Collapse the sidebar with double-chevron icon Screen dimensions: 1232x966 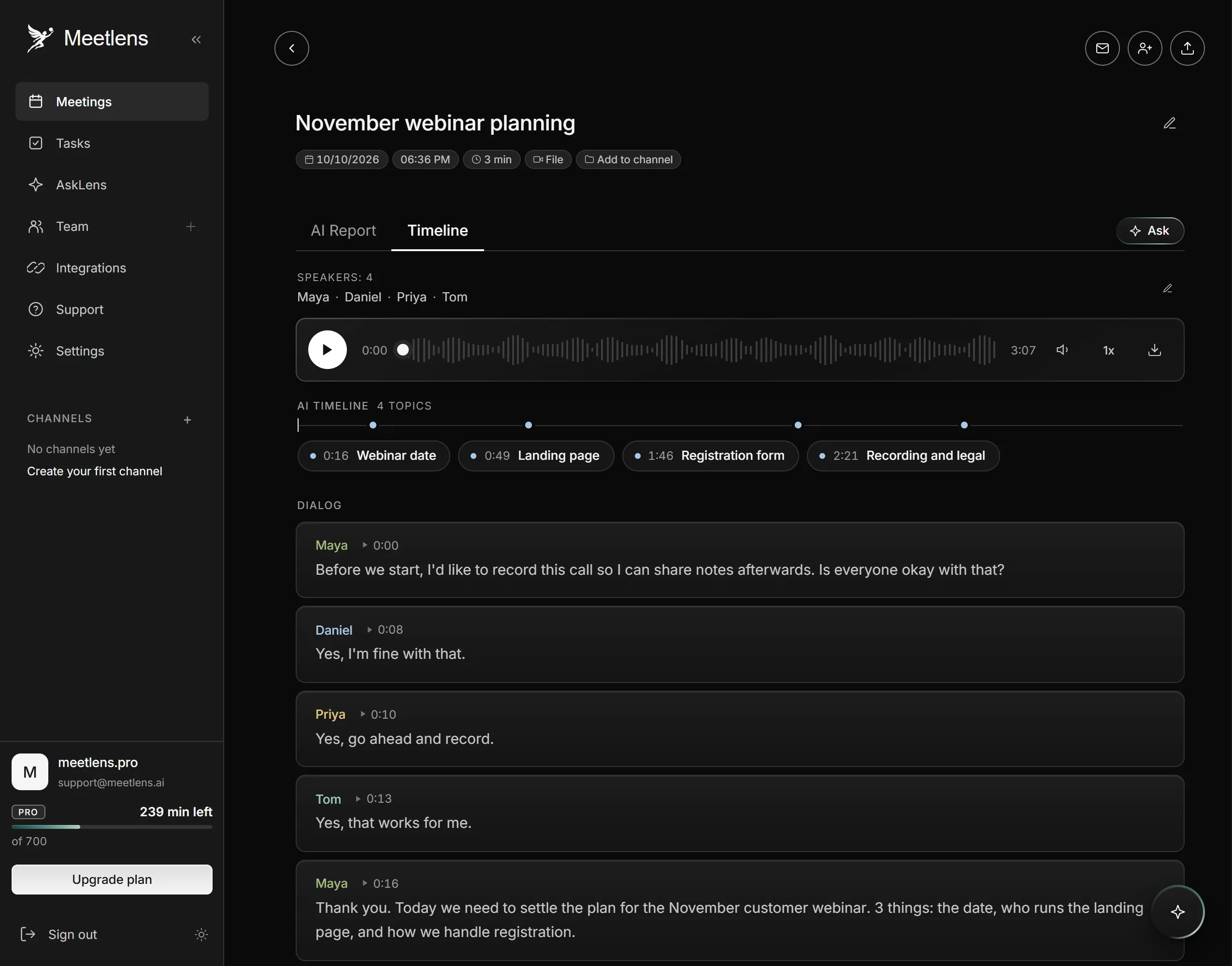coord(196,40)
